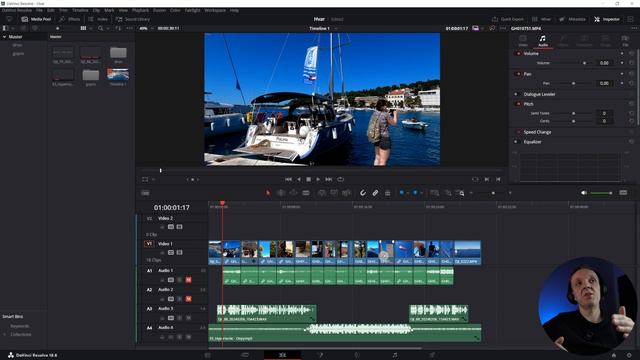Toggle the Volume section enable dot
640x360 pixels.
click(x=518, y=53)
